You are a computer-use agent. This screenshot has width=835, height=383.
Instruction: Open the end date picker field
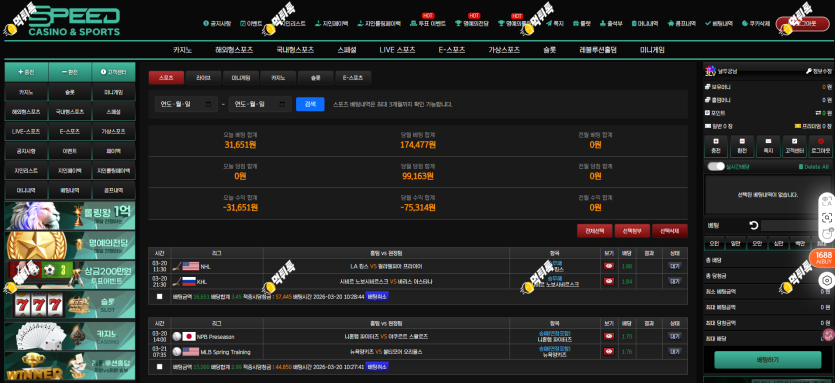tap(260, 104)
